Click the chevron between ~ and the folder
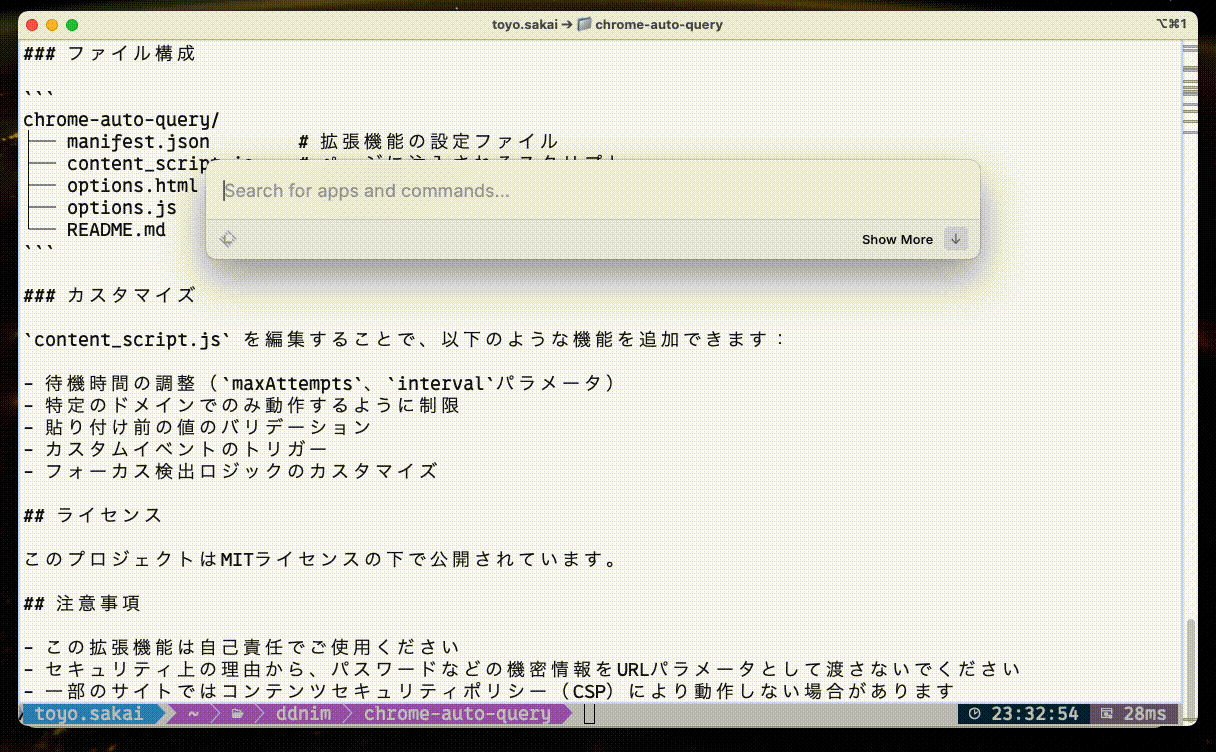 [x=216, y=714]
